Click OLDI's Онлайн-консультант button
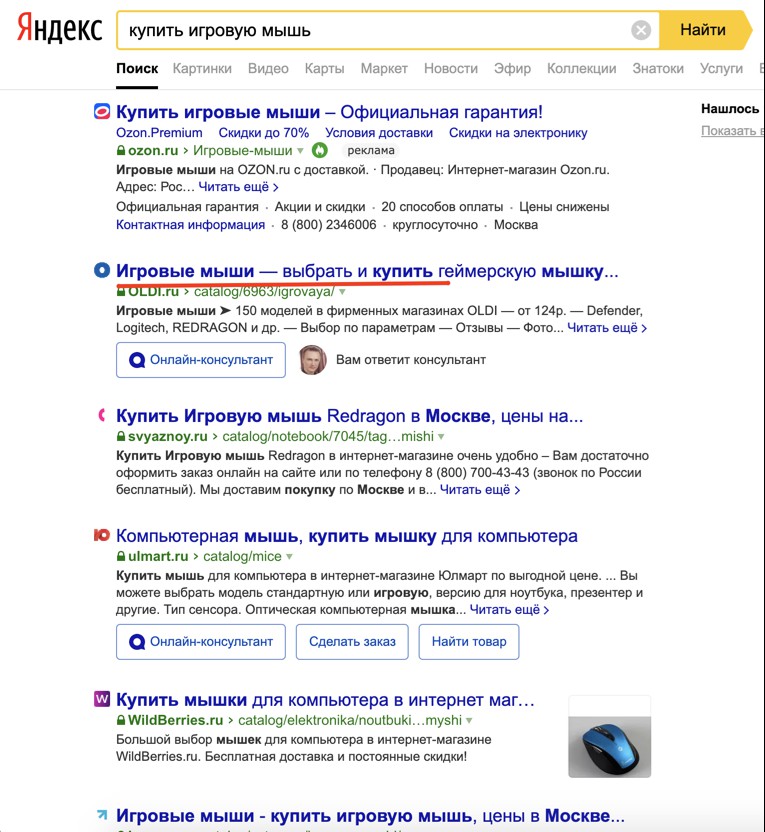The width and height of the screenshot is (765, 832). tap(201, 360)
